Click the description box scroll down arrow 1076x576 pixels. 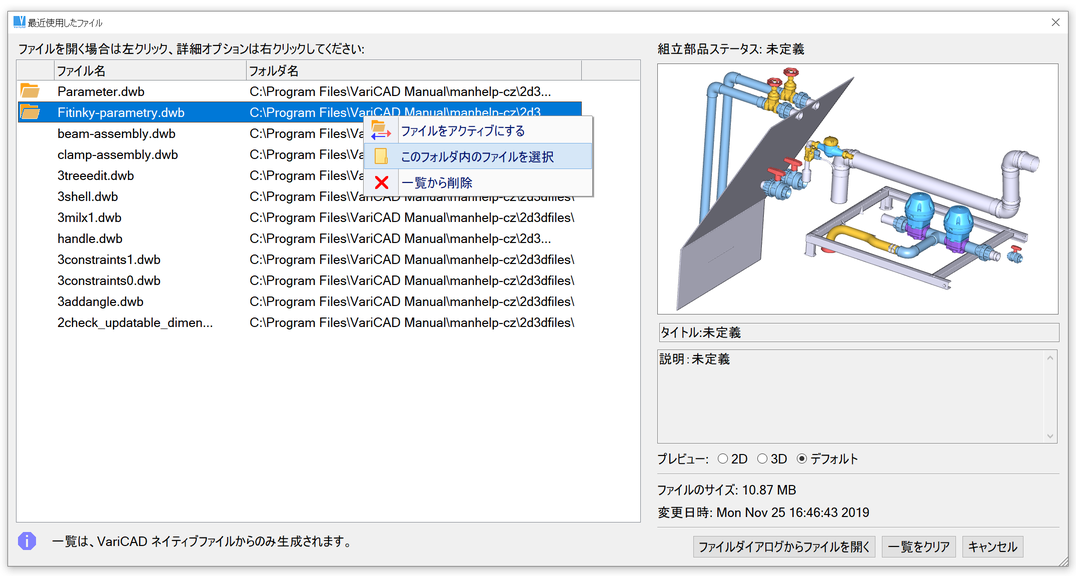coord(1050,436)
